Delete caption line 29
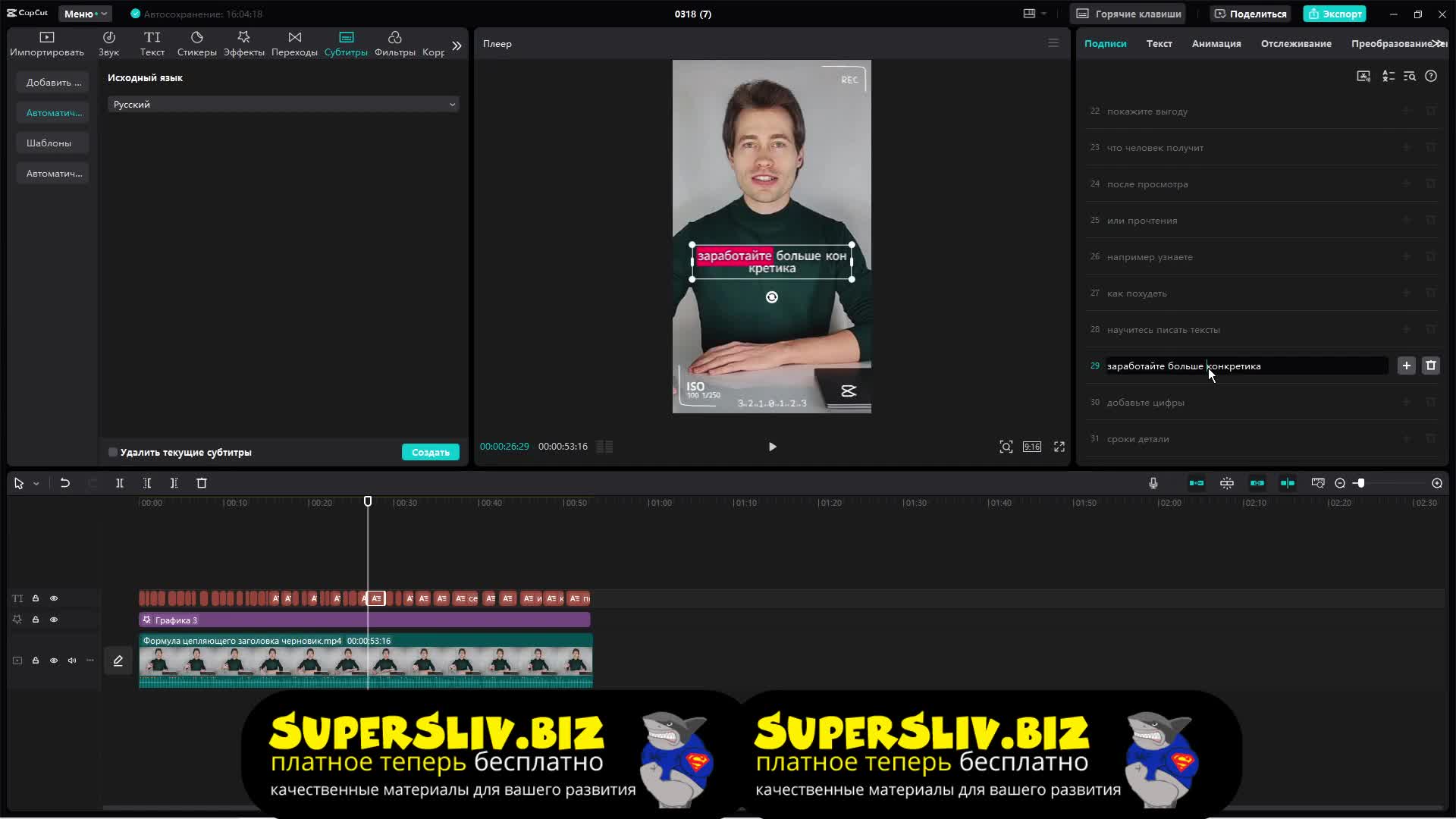Viewport: 1456px width, 819px height. tap(1431, 366)
